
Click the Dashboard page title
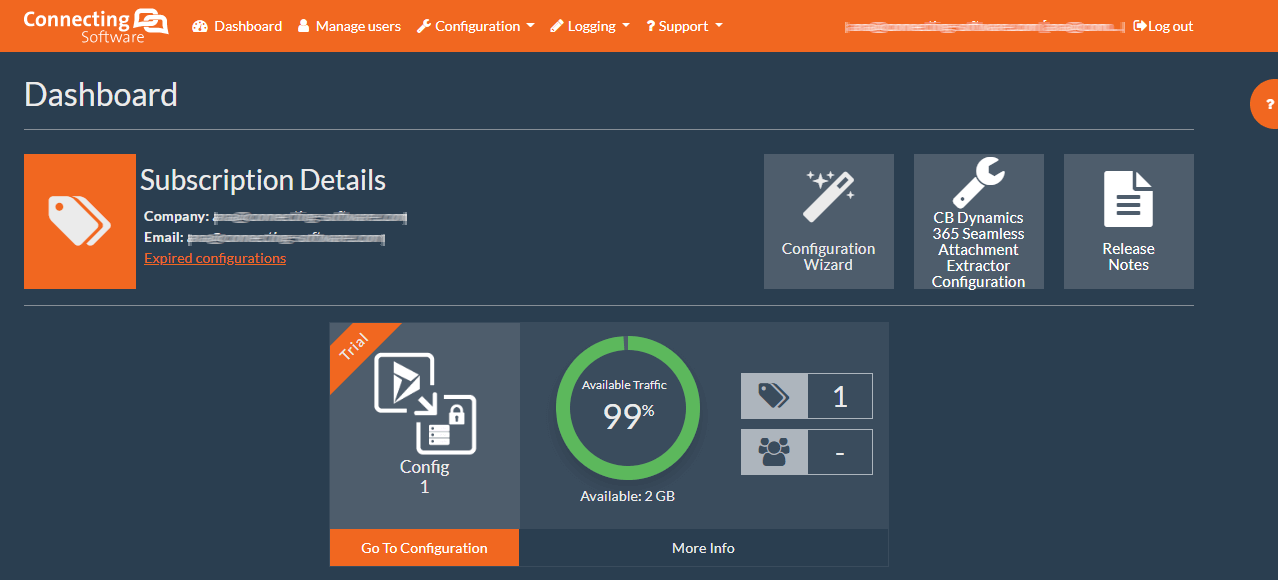101,94
